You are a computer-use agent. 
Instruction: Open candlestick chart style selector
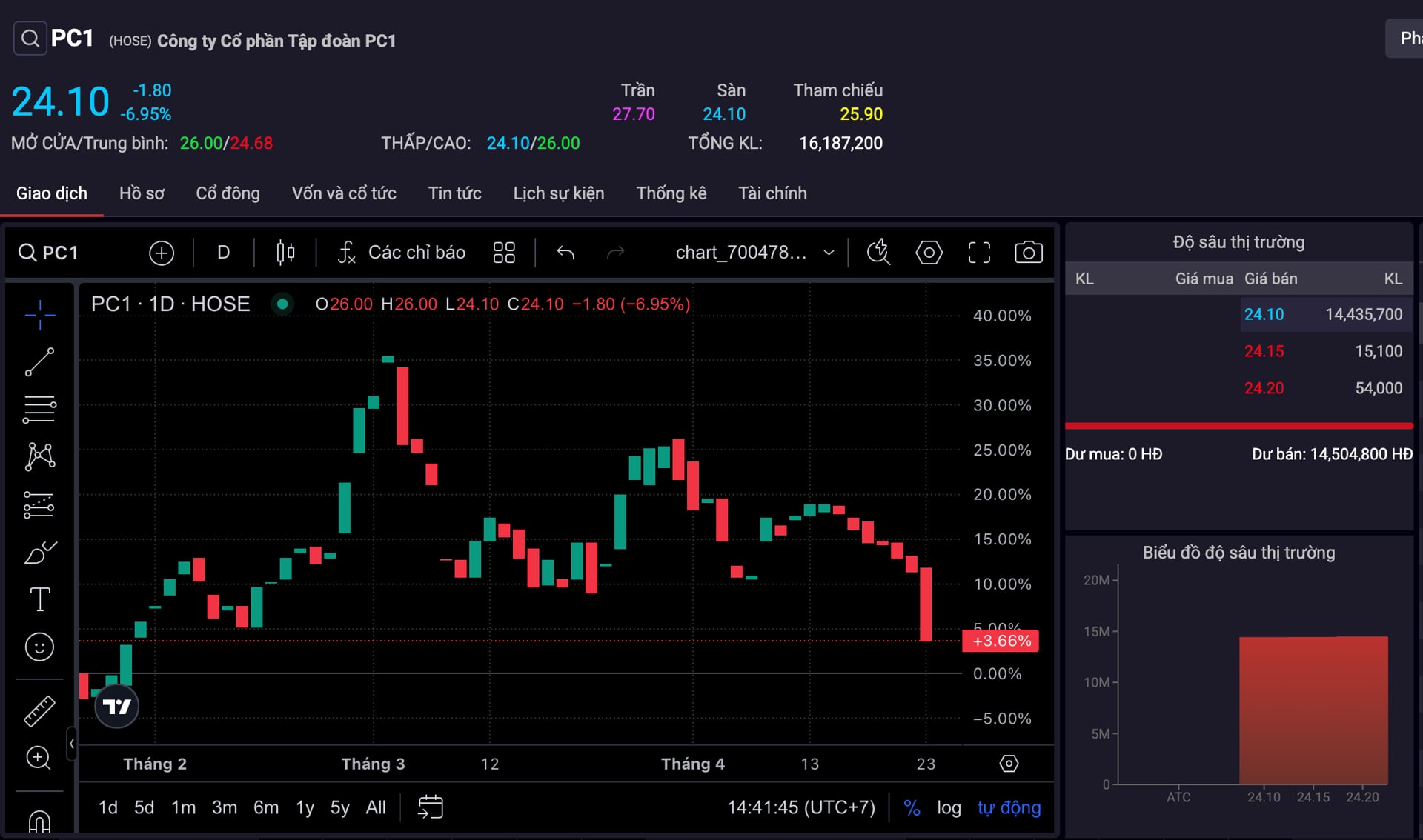pyautogui.click(x=285, y=253)
